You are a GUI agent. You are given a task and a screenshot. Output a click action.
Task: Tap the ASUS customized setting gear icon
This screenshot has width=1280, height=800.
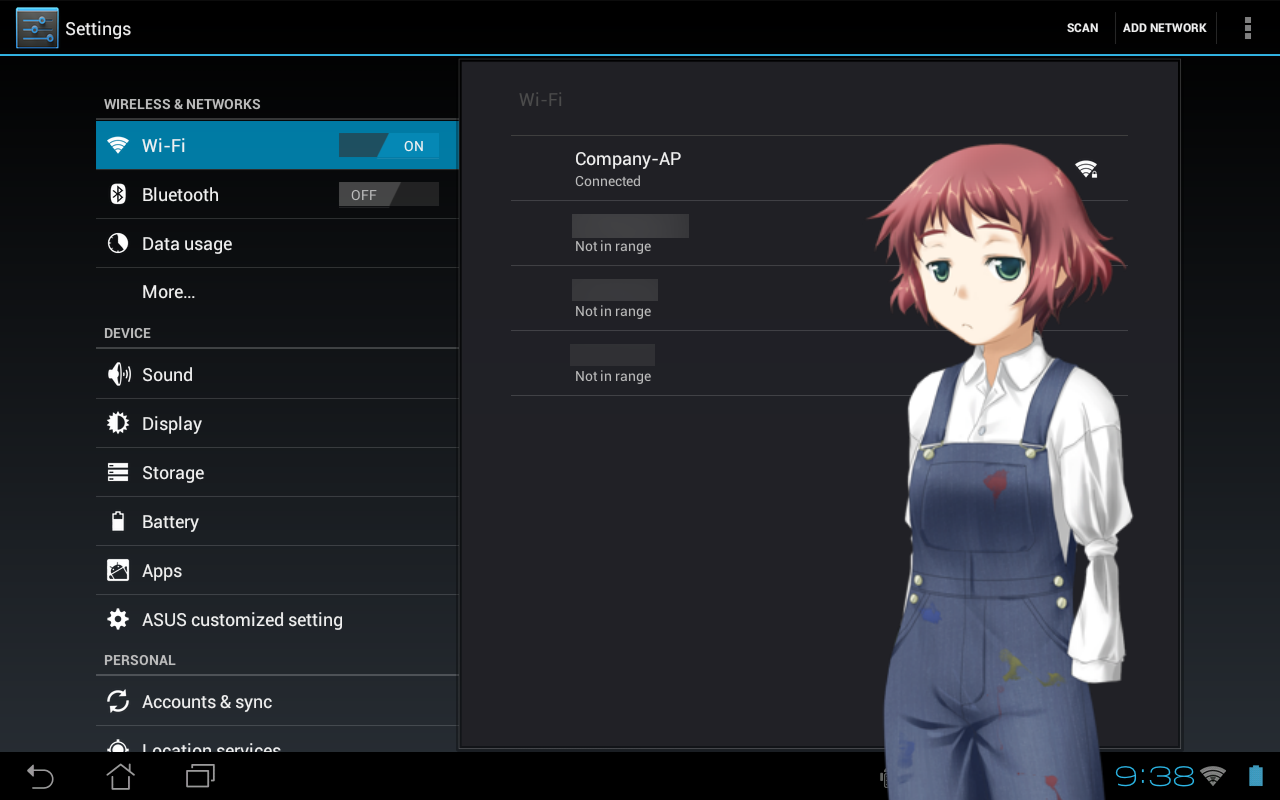pos(118,619)
